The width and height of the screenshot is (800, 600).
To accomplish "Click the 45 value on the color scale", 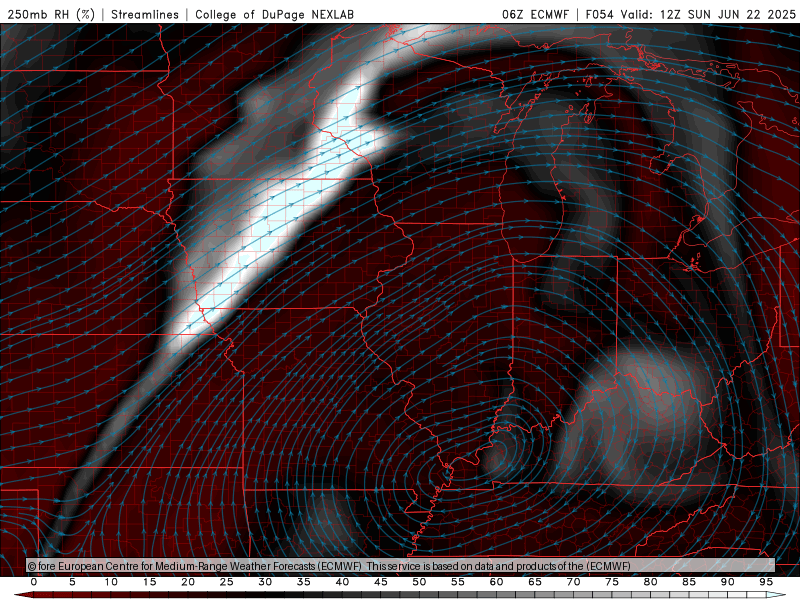I will 381,582.
